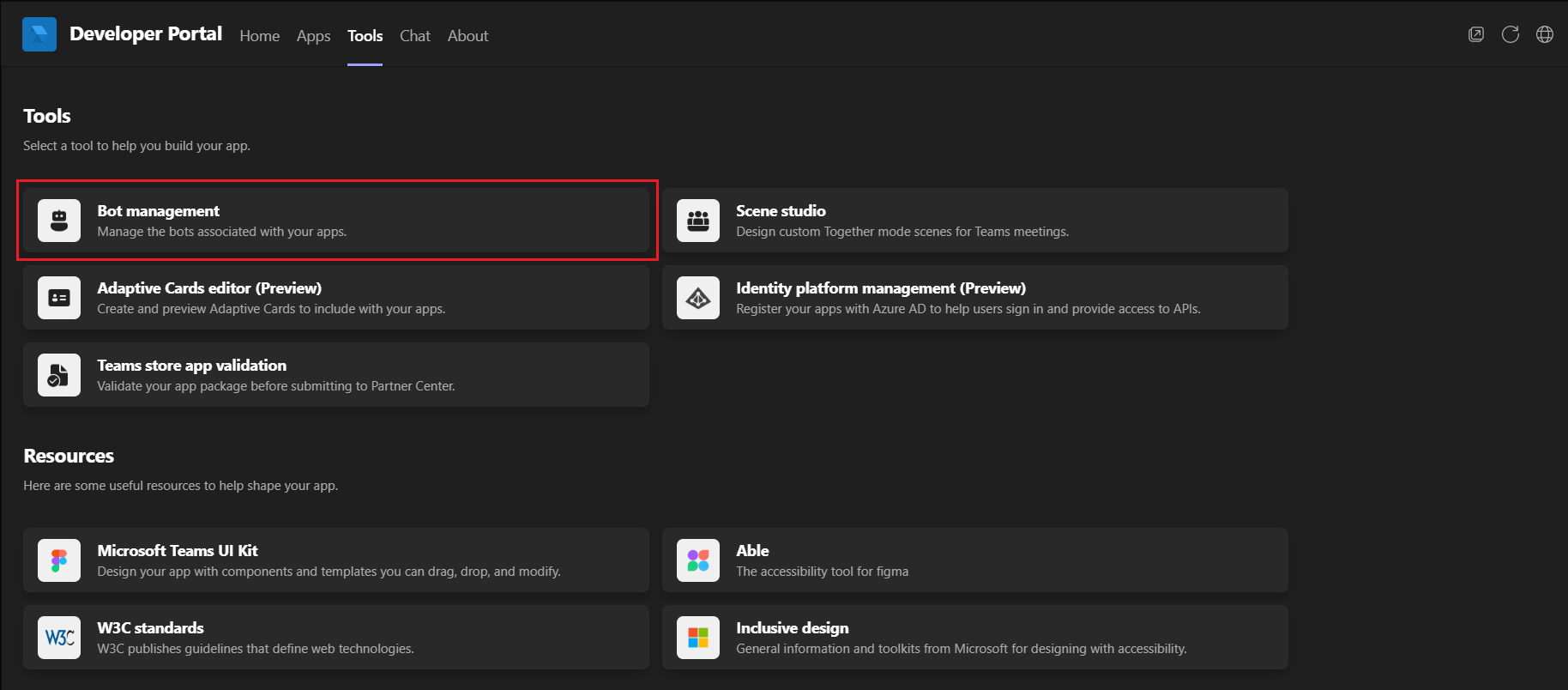Click 'Validate your app package' description

276,386
